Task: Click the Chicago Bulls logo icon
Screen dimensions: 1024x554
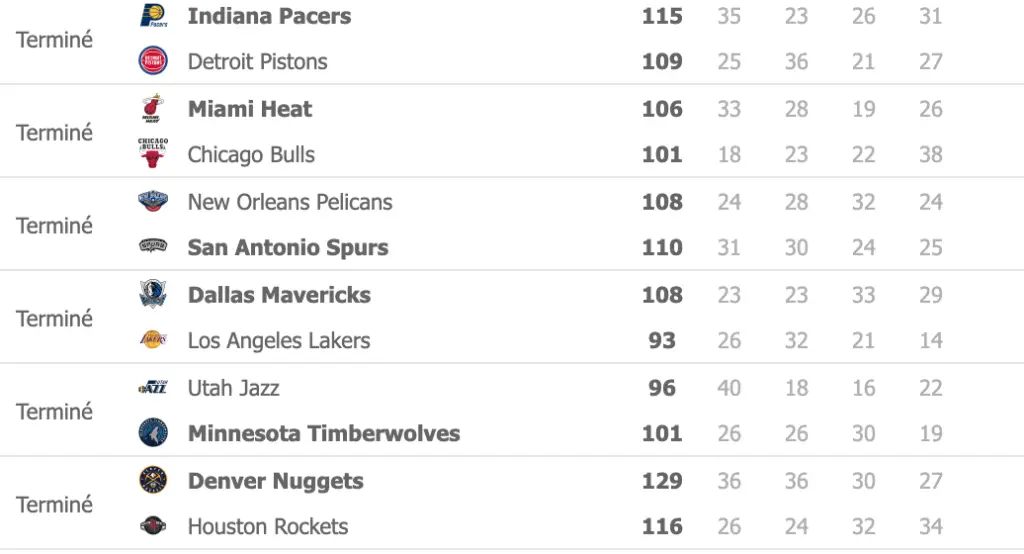Action: 153,154
